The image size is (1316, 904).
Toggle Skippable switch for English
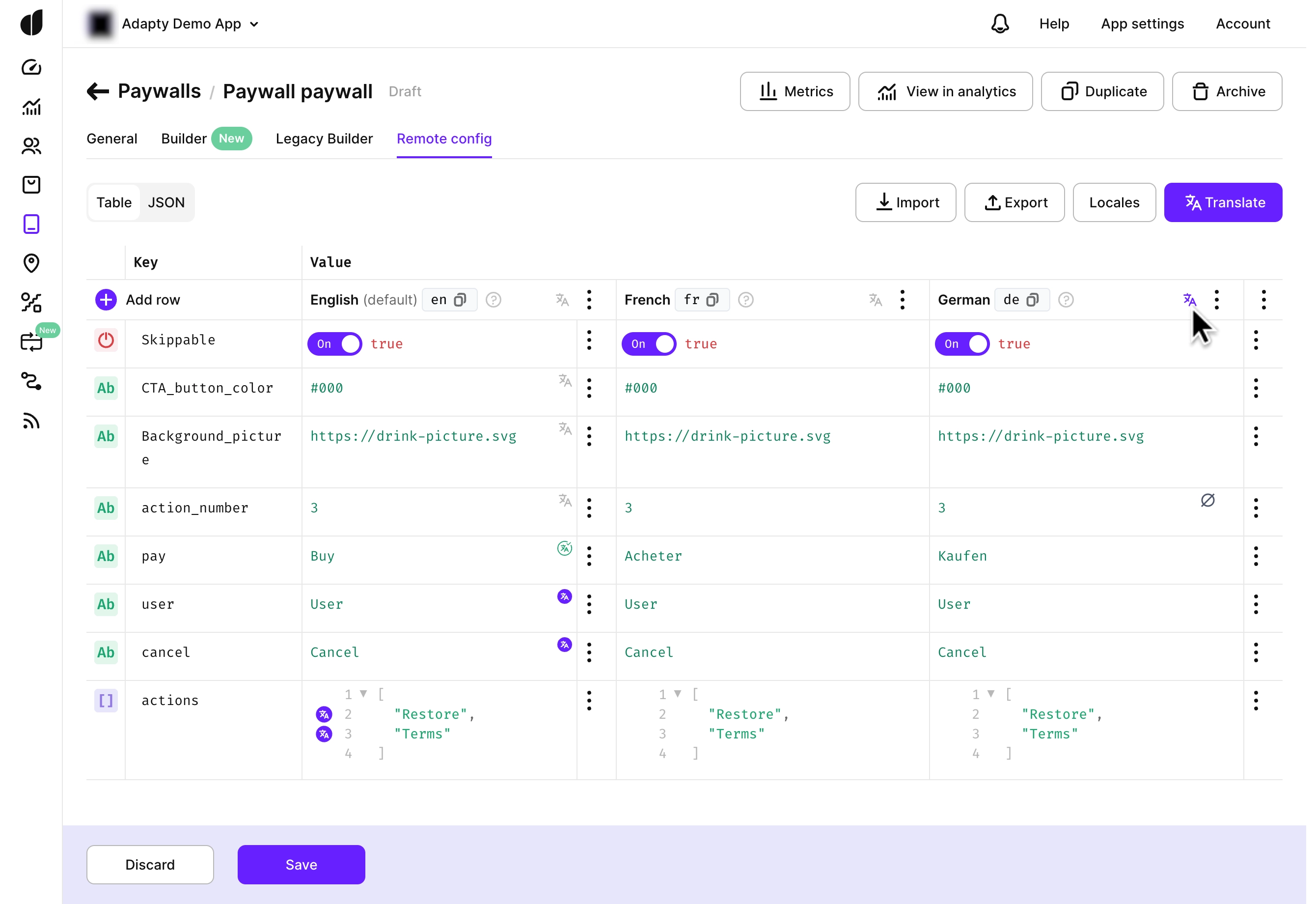click(x=335, y=344)
